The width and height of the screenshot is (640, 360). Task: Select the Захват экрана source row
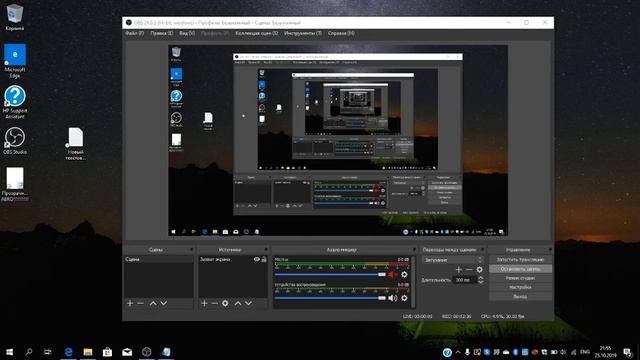tap(233, 259)
